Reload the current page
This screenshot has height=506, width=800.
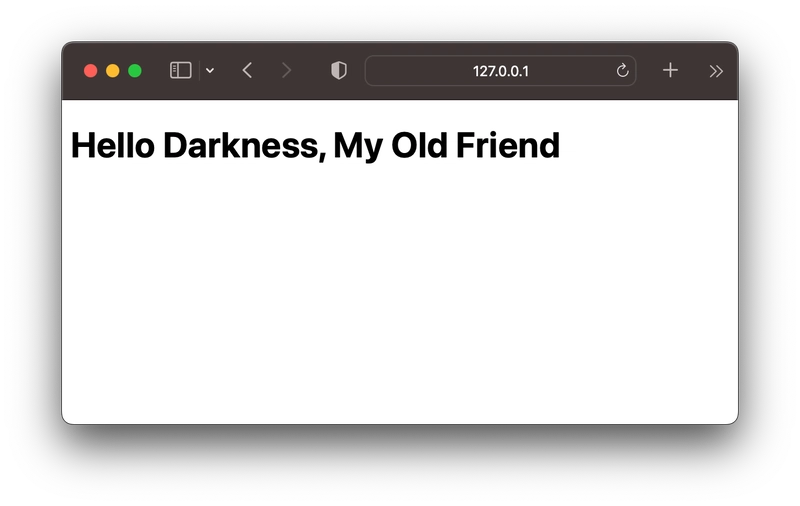[622, 70]
